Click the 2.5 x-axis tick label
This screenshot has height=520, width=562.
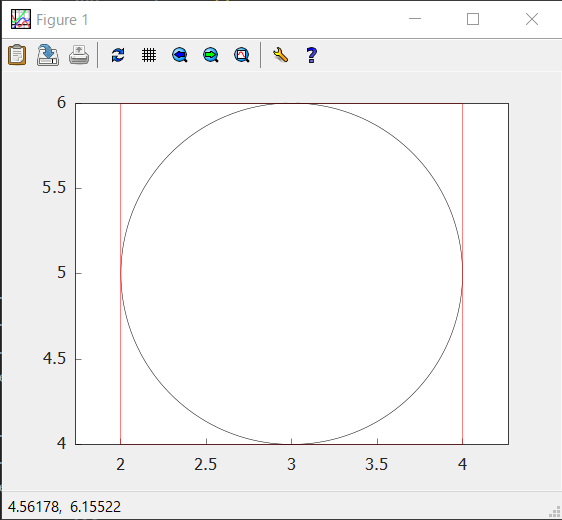pos(206,464)
